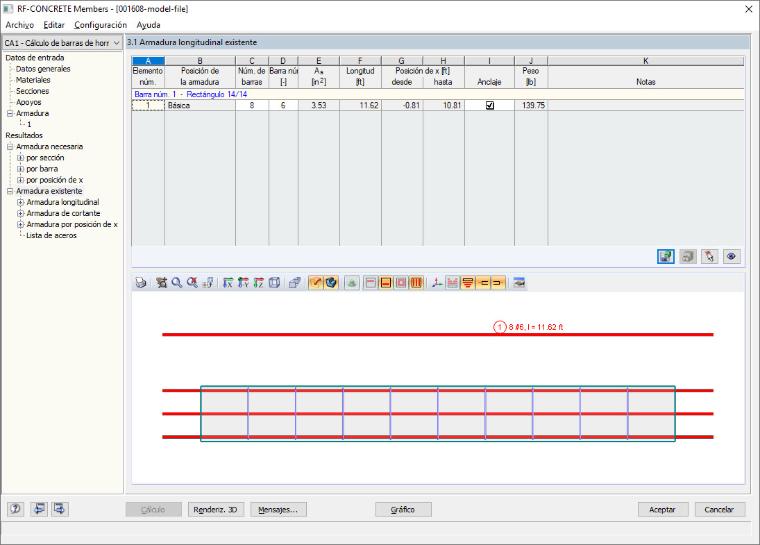Toggle the left hook anchorage icon

pos(483,282)
